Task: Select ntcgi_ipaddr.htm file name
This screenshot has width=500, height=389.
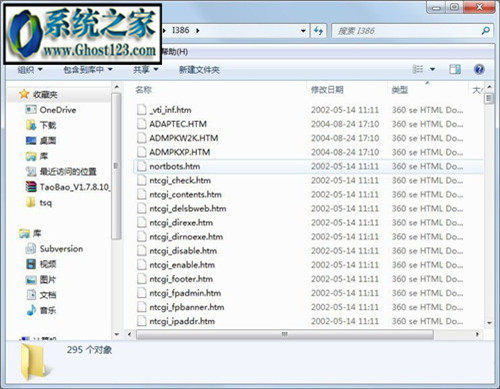Action: pyautogui.click(x=182, y=321)
